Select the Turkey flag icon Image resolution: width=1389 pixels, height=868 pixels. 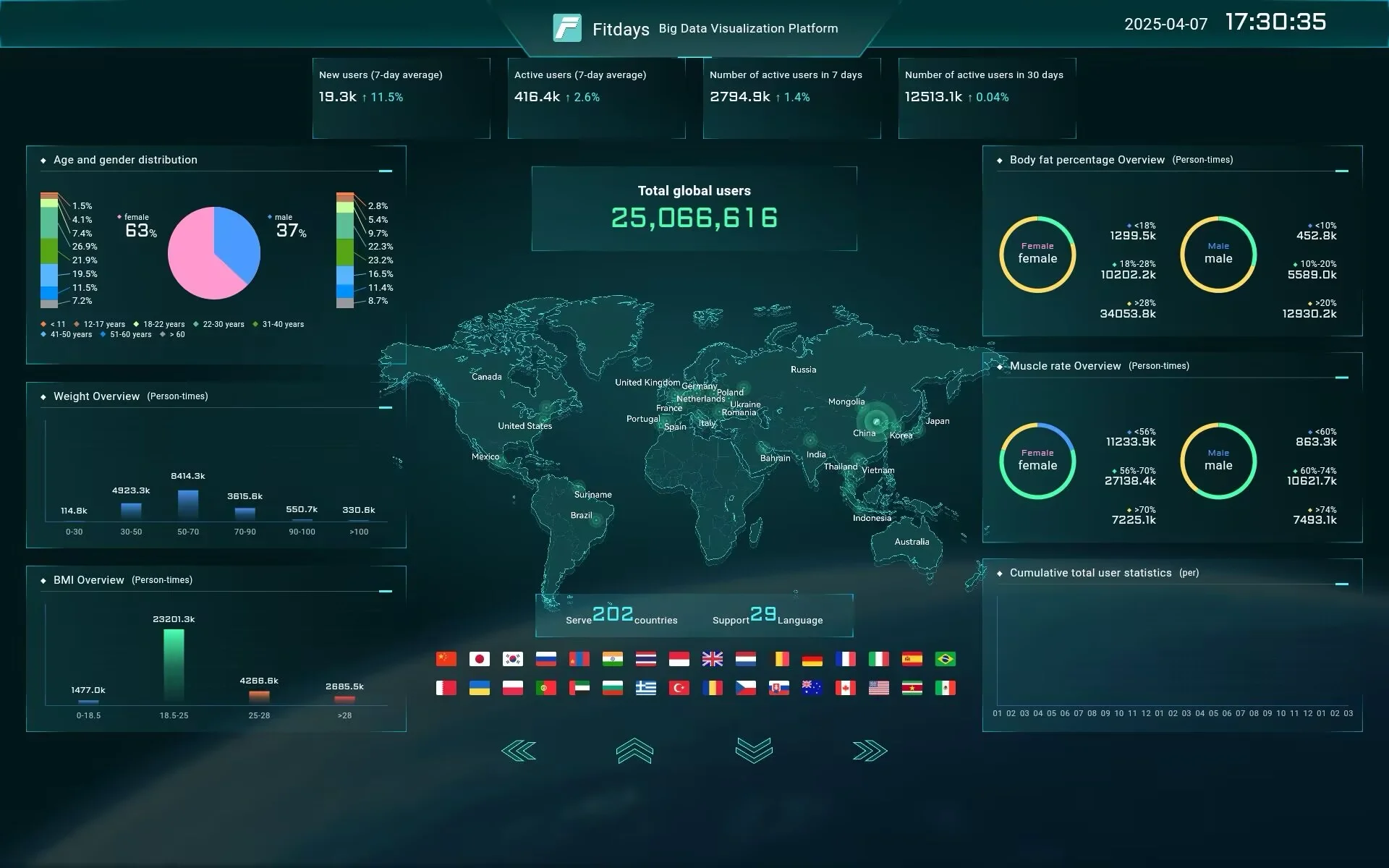point(679,688)
